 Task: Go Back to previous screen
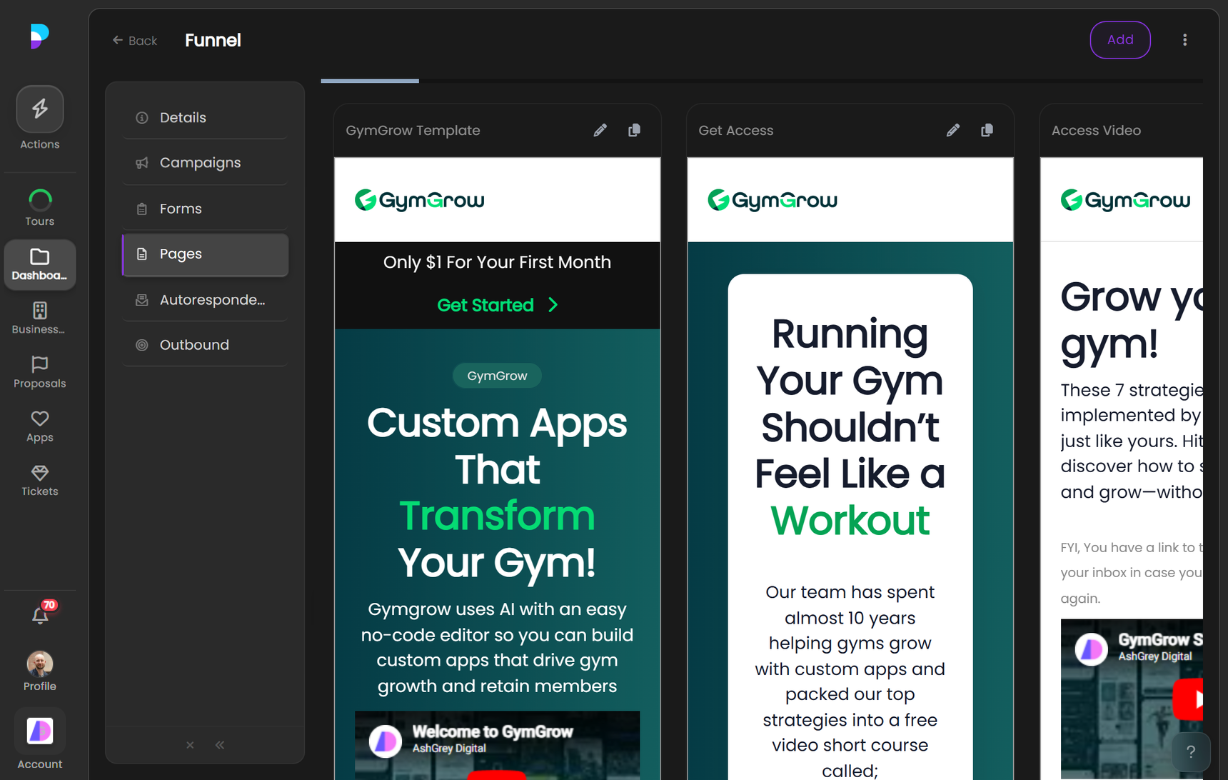[x=135, y=41]
